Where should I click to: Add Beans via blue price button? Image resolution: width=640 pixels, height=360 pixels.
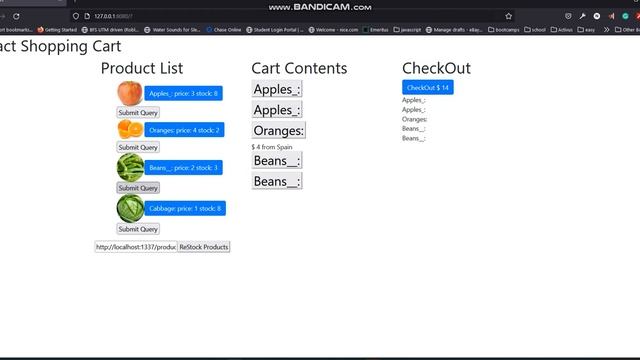[183, 168]
